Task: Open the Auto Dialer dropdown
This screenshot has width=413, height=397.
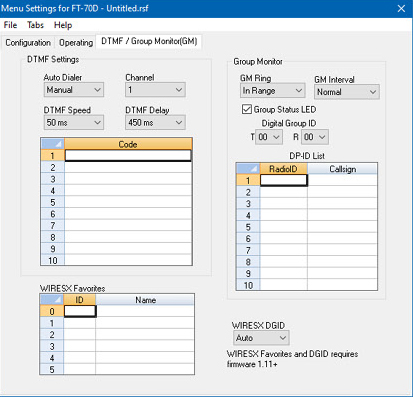Action: point(74,90)
